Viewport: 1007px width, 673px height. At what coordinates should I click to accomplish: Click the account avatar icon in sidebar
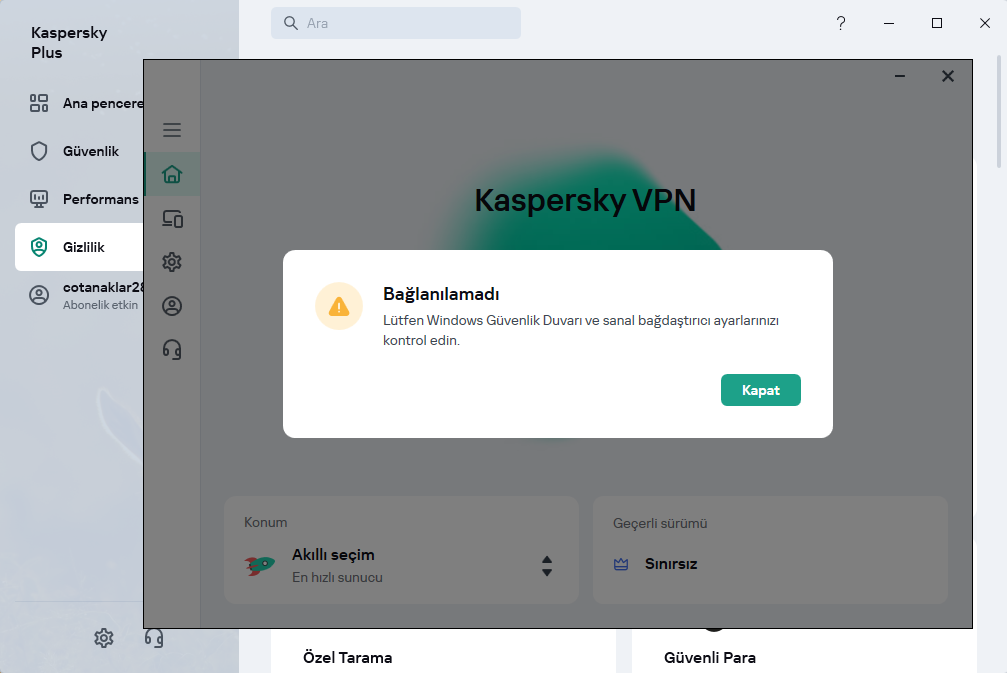pos(39,295)
